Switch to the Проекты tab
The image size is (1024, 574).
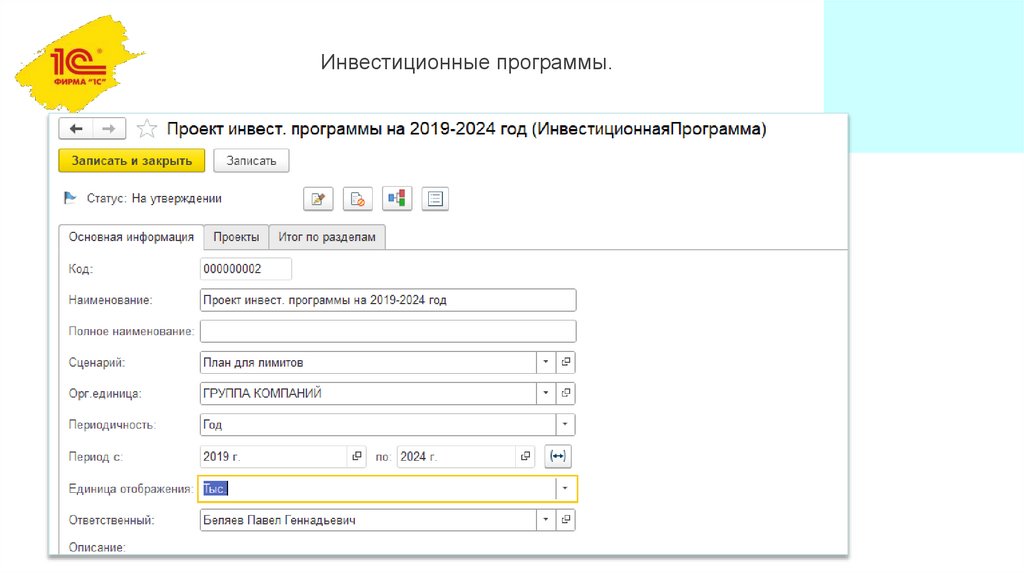point(236,237)
